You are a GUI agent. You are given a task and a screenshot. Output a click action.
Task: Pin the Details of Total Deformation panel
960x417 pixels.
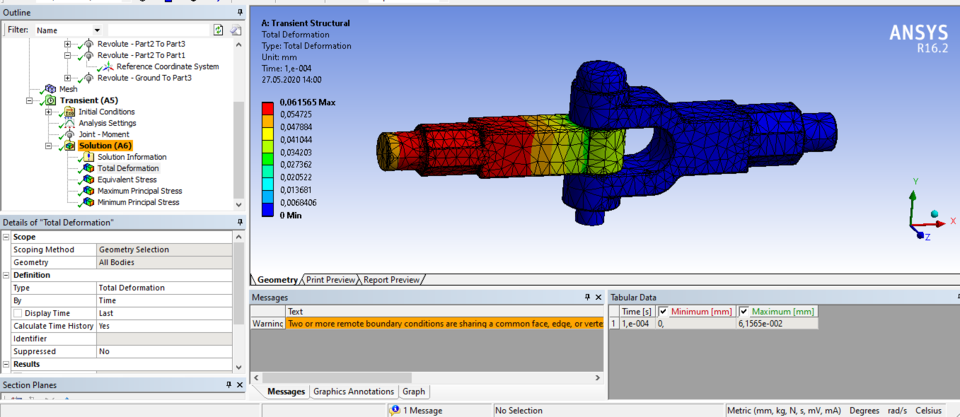tap(240, 222)
